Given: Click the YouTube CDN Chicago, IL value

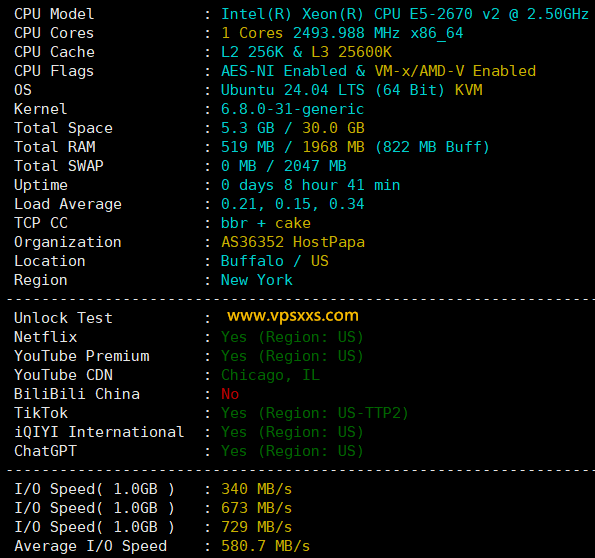Looking at the screenshot, I should (271, 375).
